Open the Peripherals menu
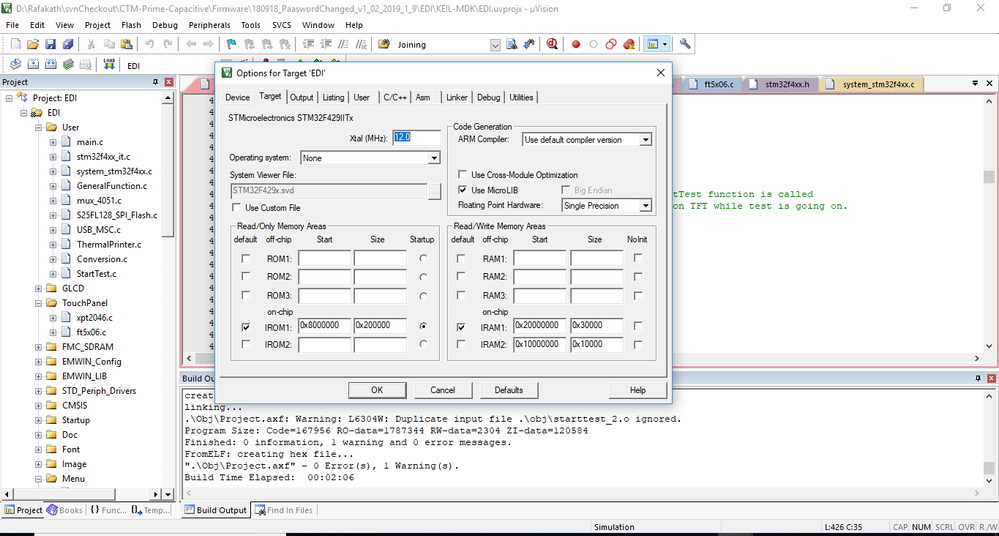Viewport: 999px width, 536px height. coord(208,24)
